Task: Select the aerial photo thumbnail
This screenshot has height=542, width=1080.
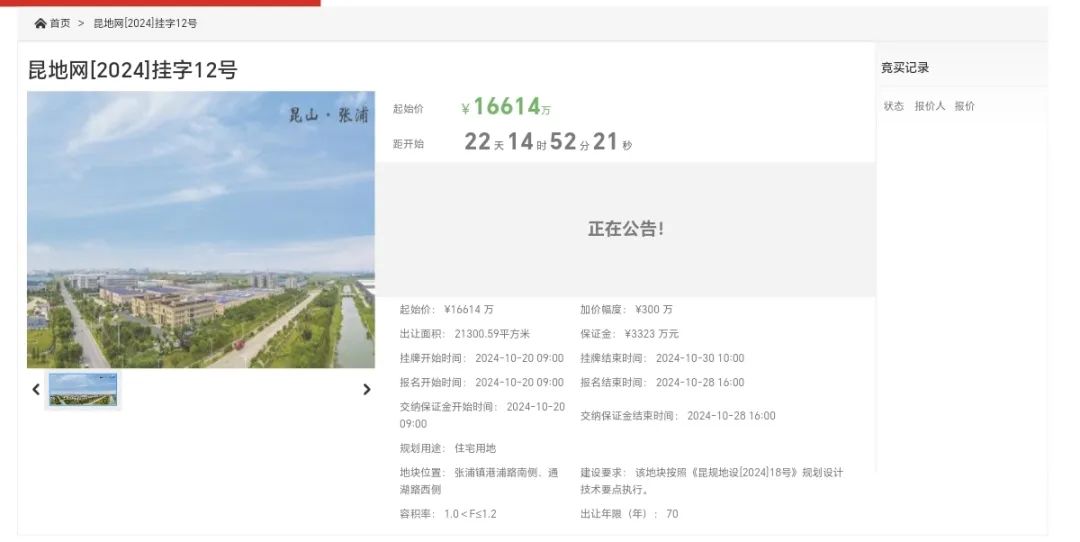Action: pyautogui.click(x=83, y=389)
